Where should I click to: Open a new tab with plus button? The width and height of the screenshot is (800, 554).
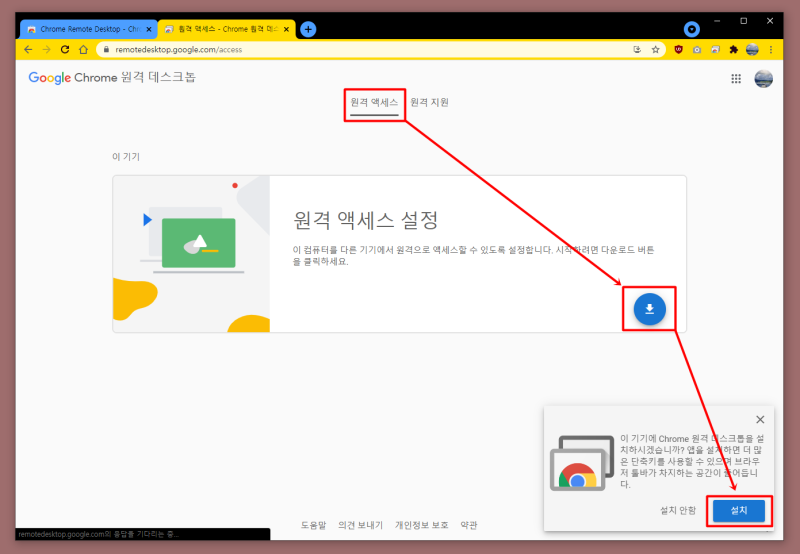308,29
